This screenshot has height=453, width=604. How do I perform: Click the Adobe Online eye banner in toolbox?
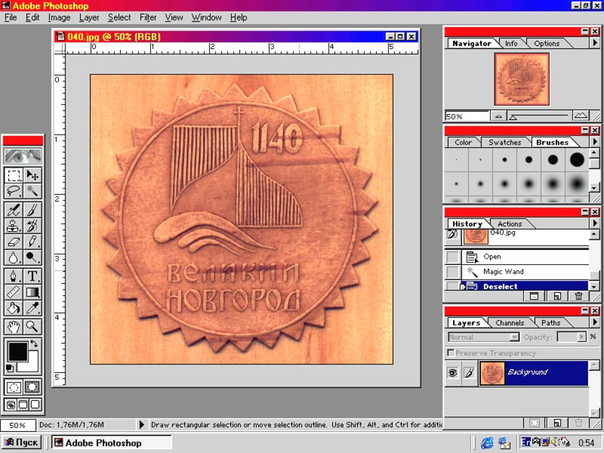point(23,156)
